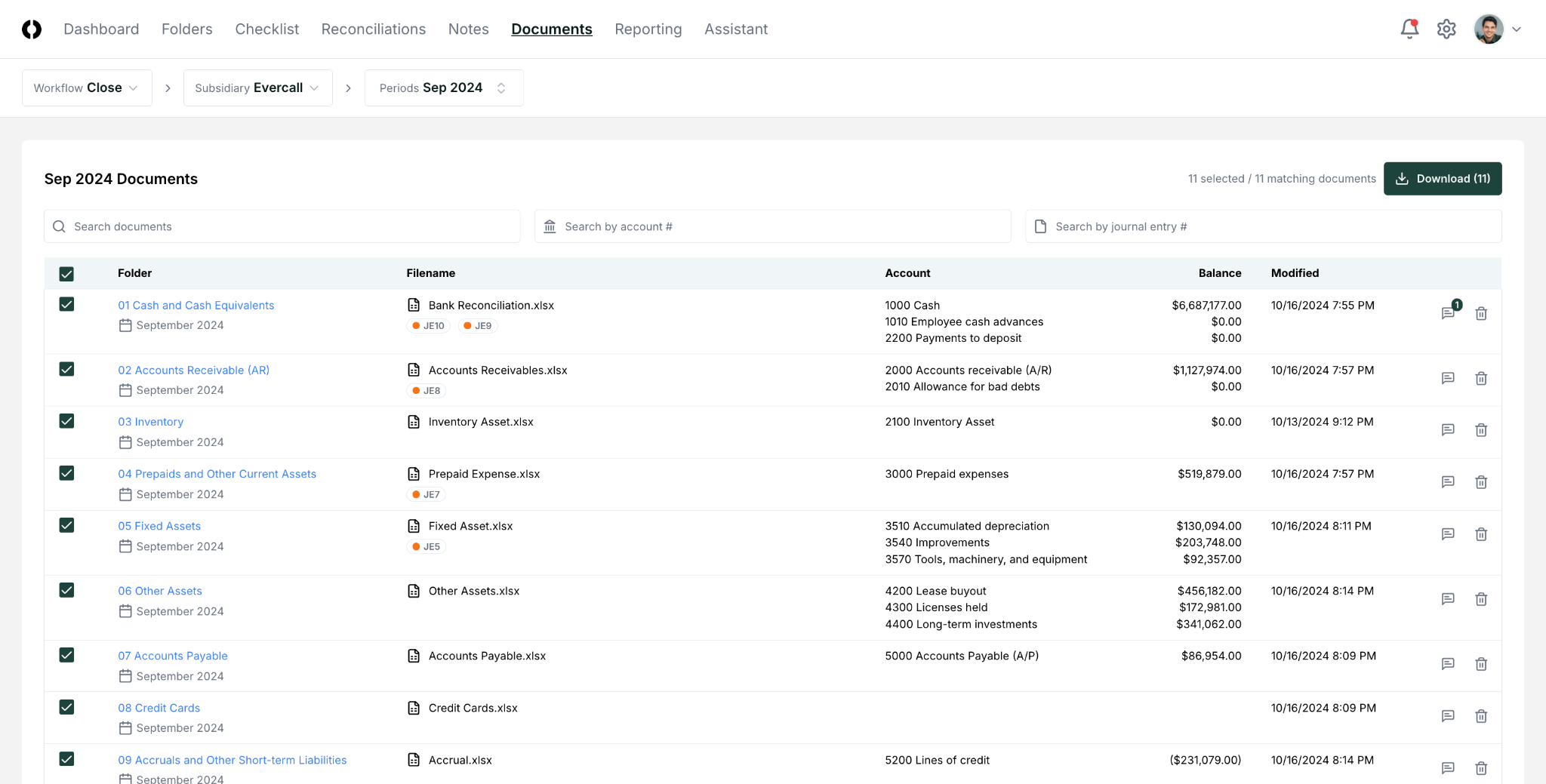Uncheck the 08 Credit Cards row checkbox
The image size is (1546, 784).
[66, 707]
